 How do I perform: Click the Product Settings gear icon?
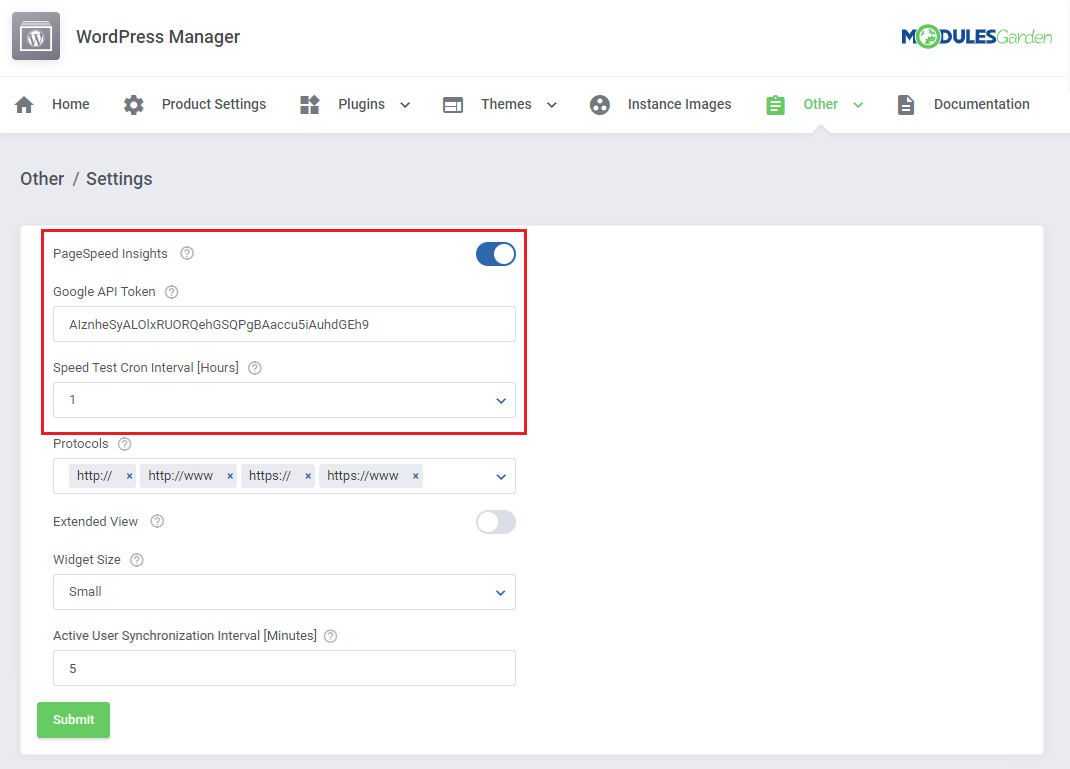[134, 104]
